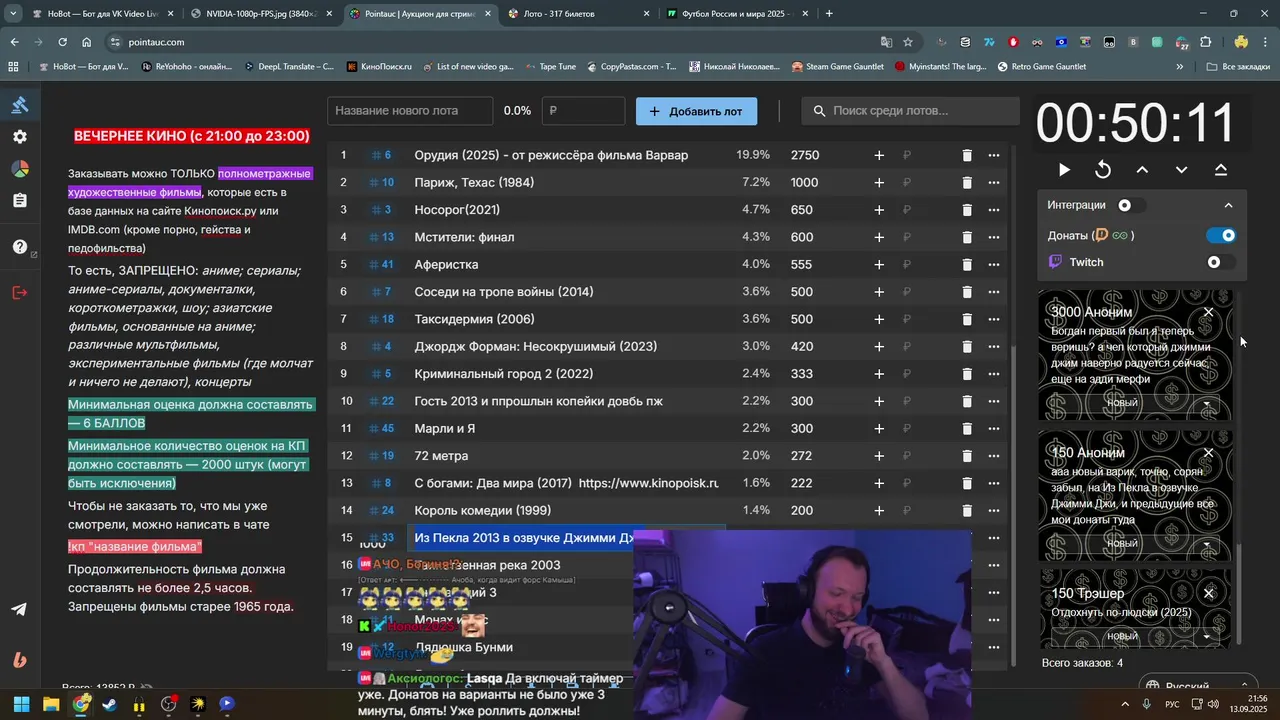
Task: Open lot dropdown on 150 Аноним card
Action: pyautogui.click(x=1207, y=546)
